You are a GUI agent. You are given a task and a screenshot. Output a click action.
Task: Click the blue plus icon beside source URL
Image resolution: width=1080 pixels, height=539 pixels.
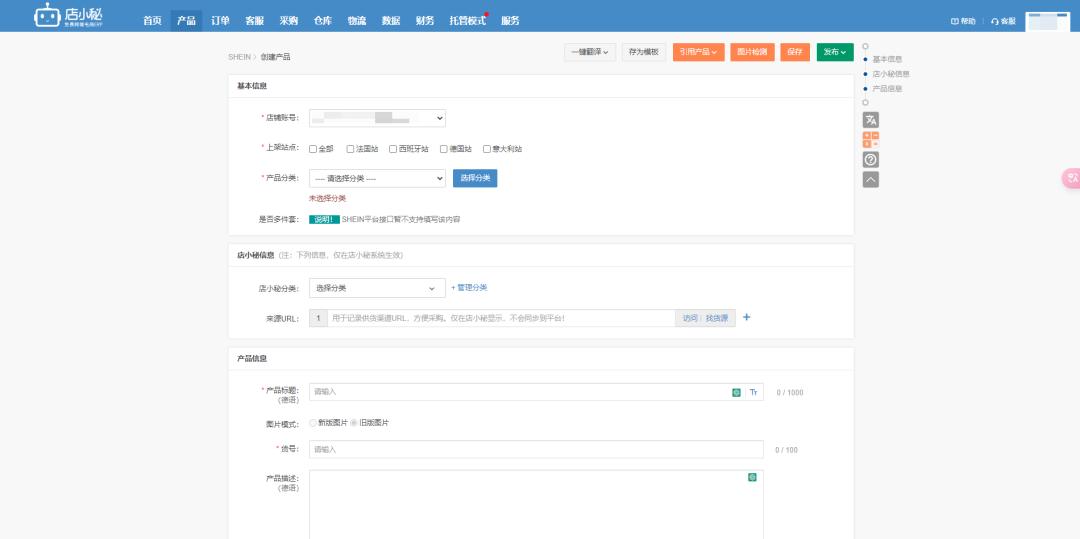(746, 318)
